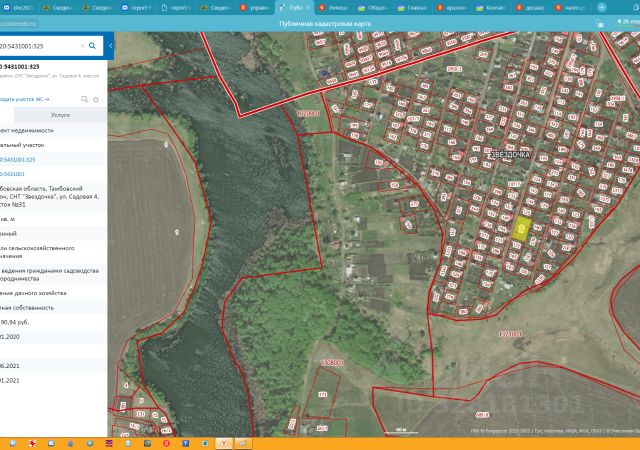
Task: Close the active 'Публ' browser tab
Action: (308, 7)
